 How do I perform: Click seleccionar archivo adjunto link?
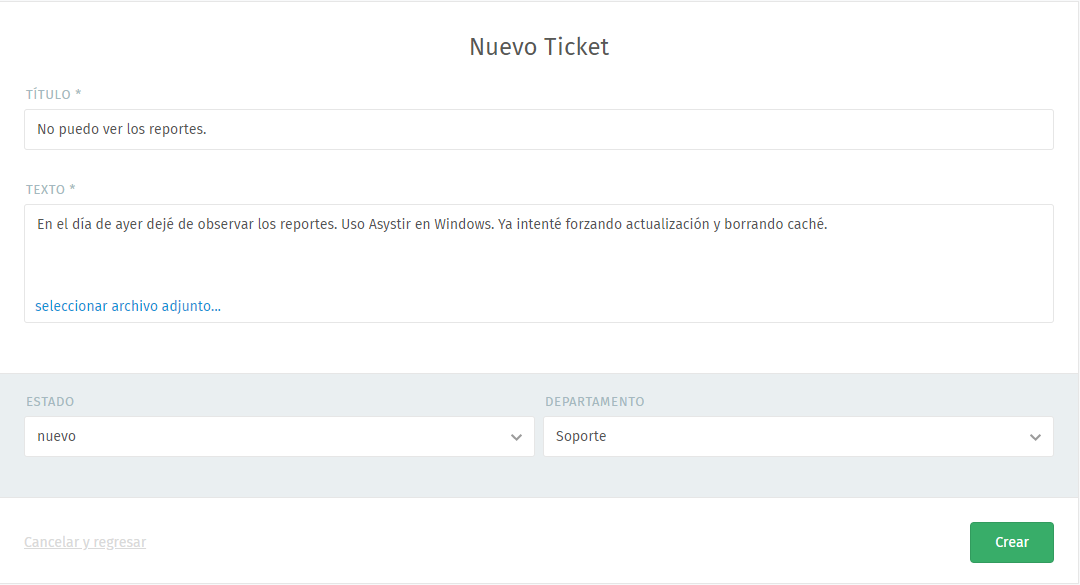(128, 306)
